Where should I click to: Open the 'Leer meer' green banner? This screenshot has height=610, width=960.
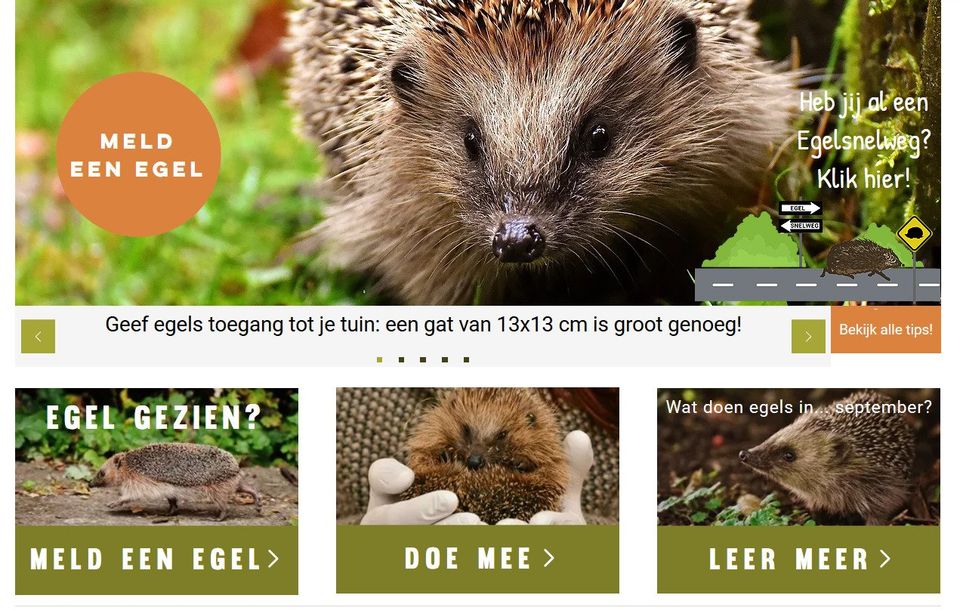(x=798, y=559)
